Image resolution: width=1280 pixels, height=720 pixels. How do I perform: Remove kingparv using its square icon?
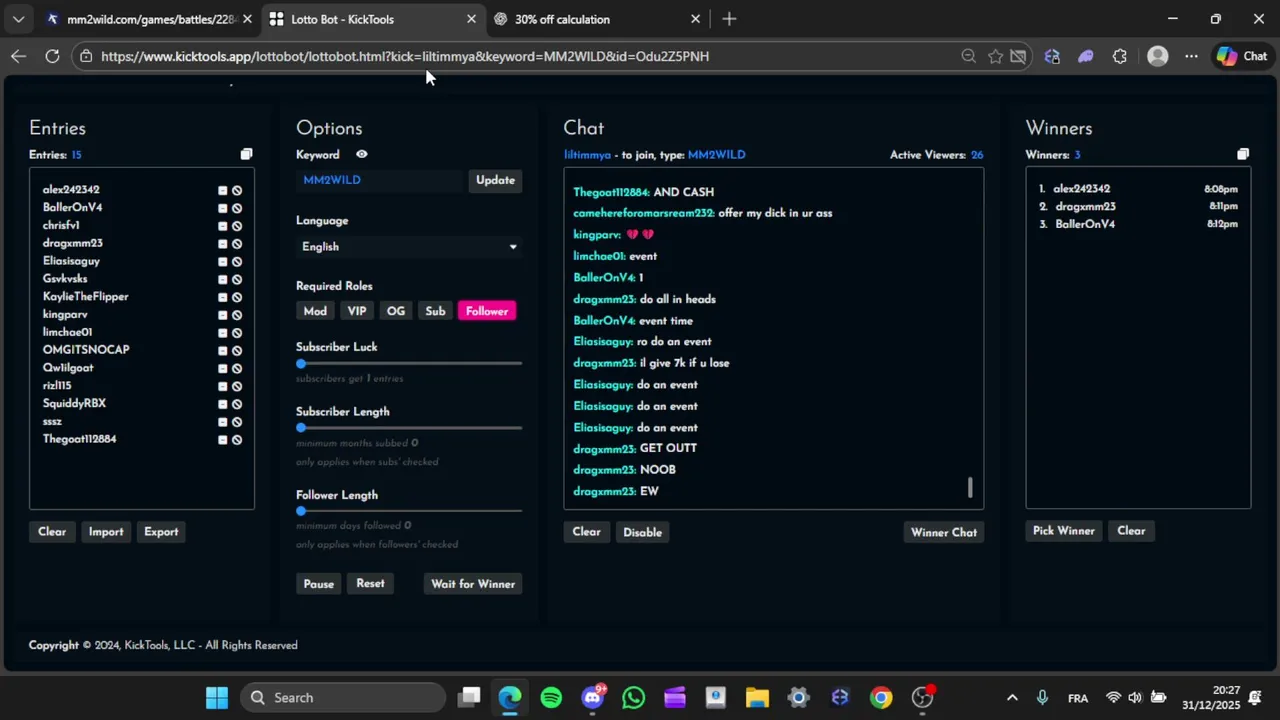223,315
